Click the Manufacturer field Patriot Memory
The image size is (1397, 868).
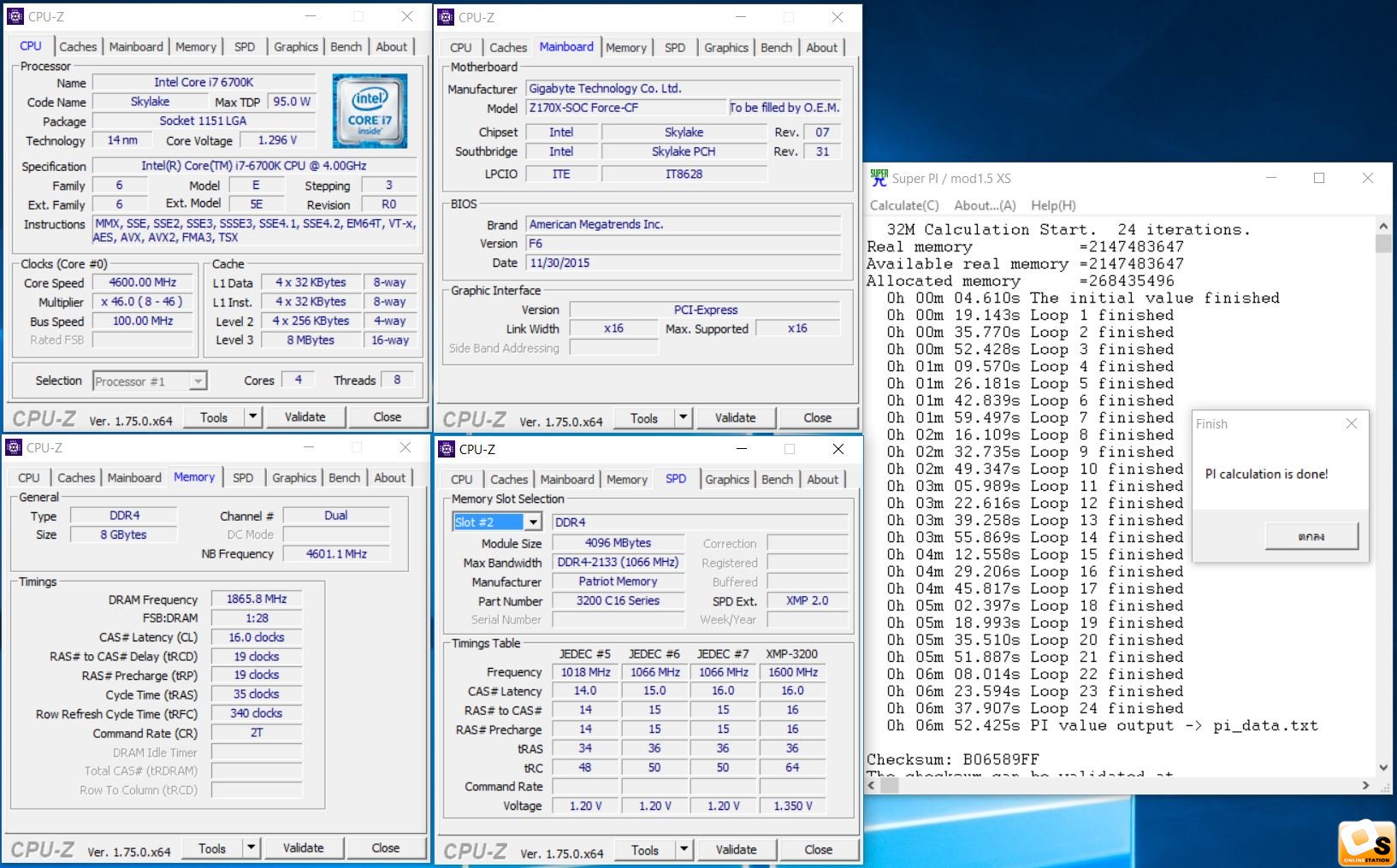click(x=618, y=582)
